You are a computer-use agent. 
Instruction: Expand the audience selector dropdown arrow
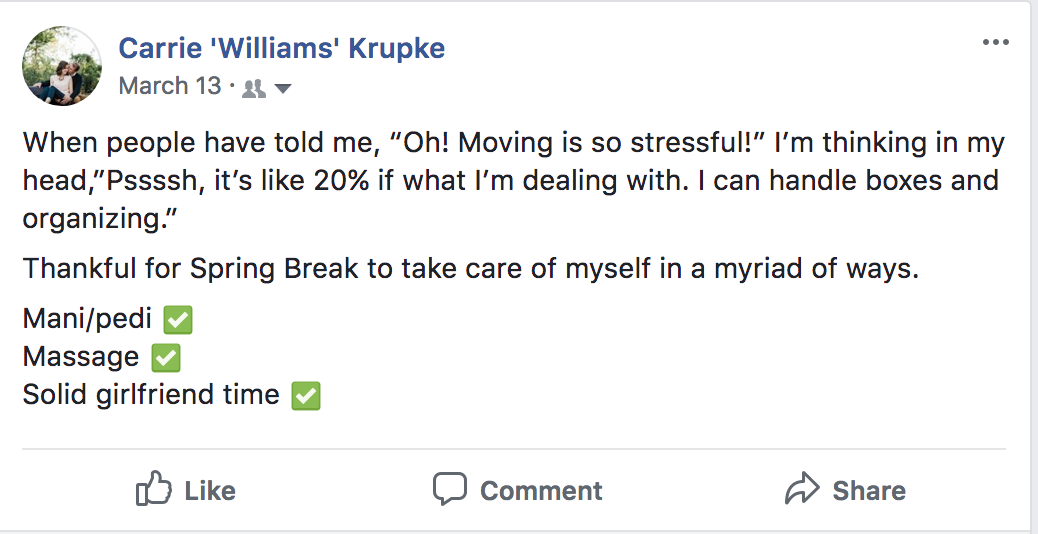tap(282, 88)
